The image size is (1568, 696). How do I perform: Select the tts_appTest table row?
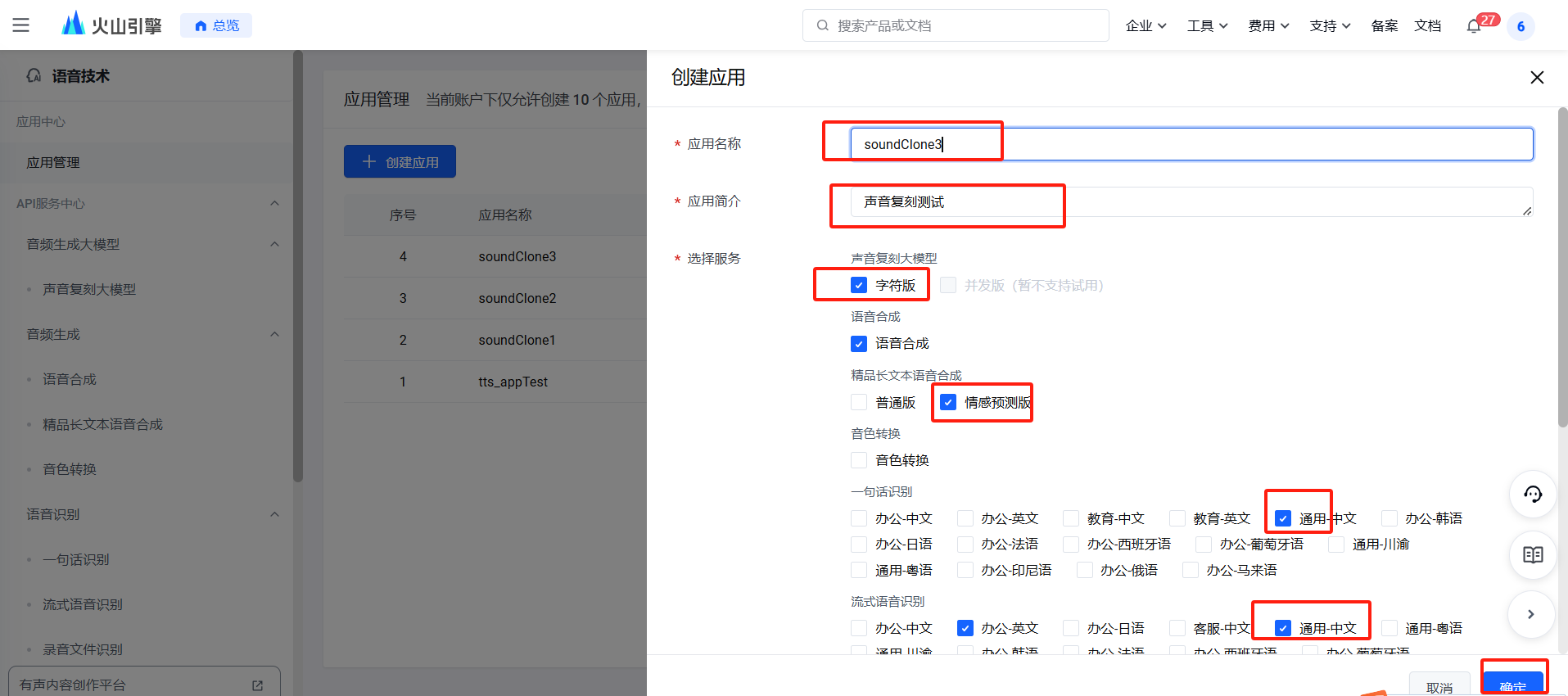(495, 382)
